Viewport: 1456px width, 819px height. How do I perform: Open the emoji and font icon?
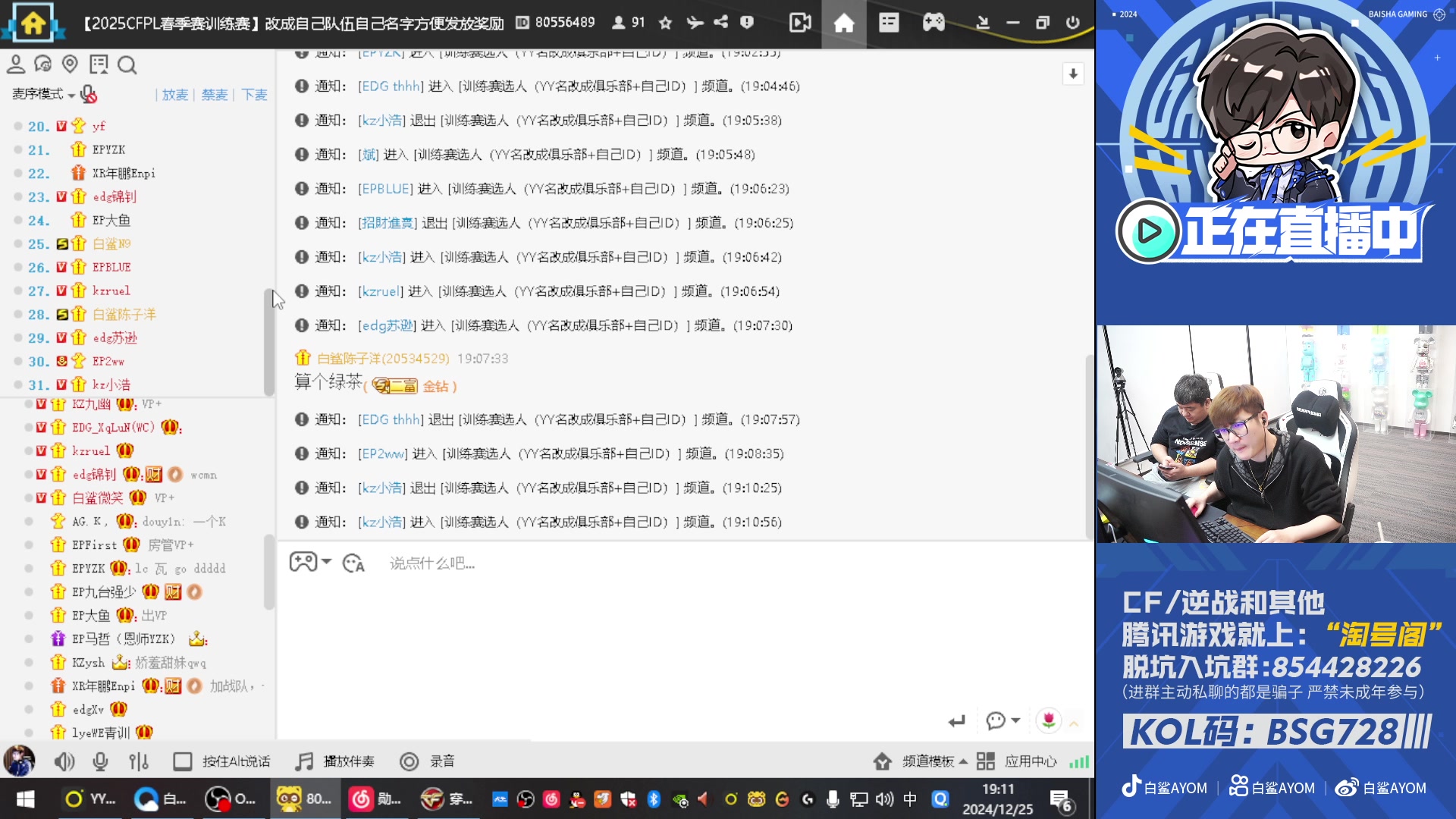[353, 563]
